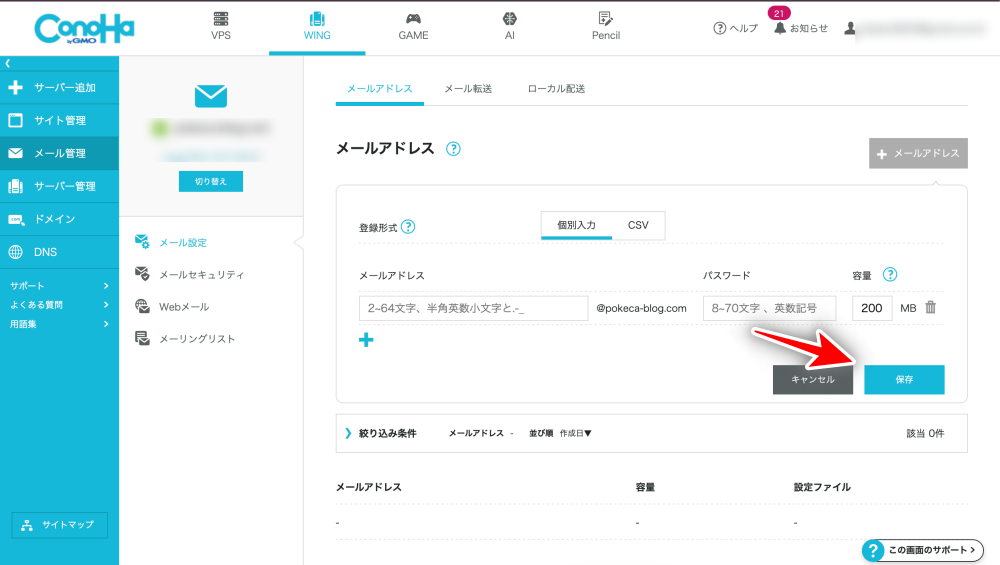Click the ConoHa logo
The image size is (1000, 565).
84,28
